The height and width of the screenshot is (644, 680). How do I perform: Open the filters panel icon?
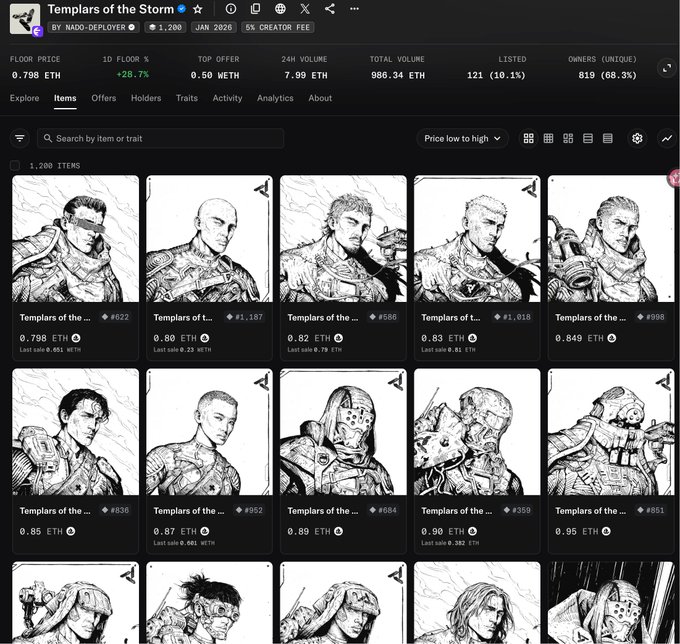(20, 138)
